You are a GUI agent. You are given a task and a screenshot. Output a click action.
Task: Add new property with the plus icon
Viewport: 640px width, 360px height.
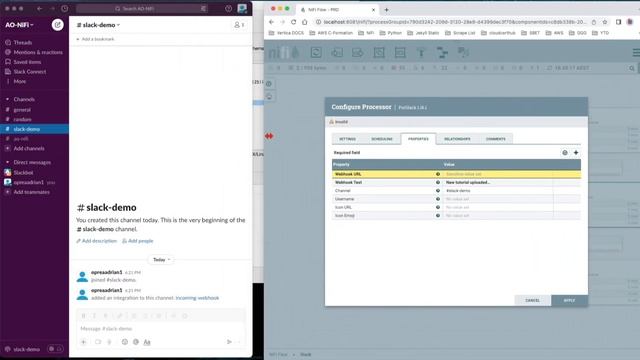[576, 153]
